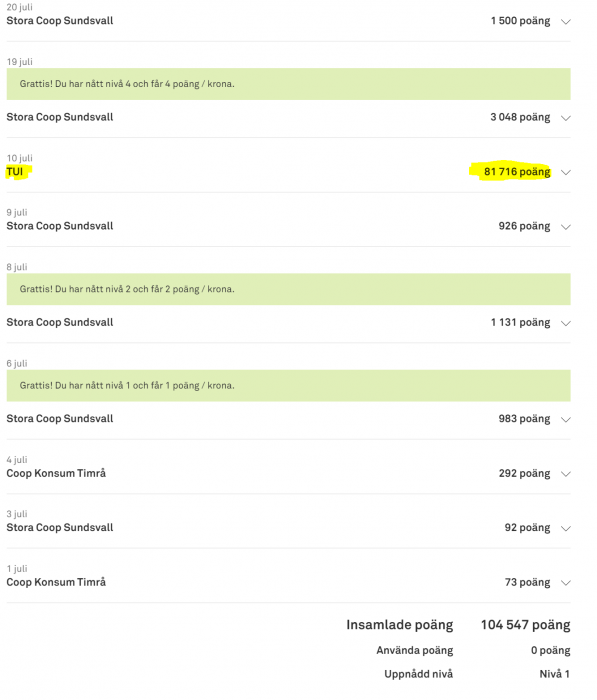Open Stora Coop Sundsvall entry from 9 juli
The height and width of the screenshot is (700, 597).
(x=60, y=226)
